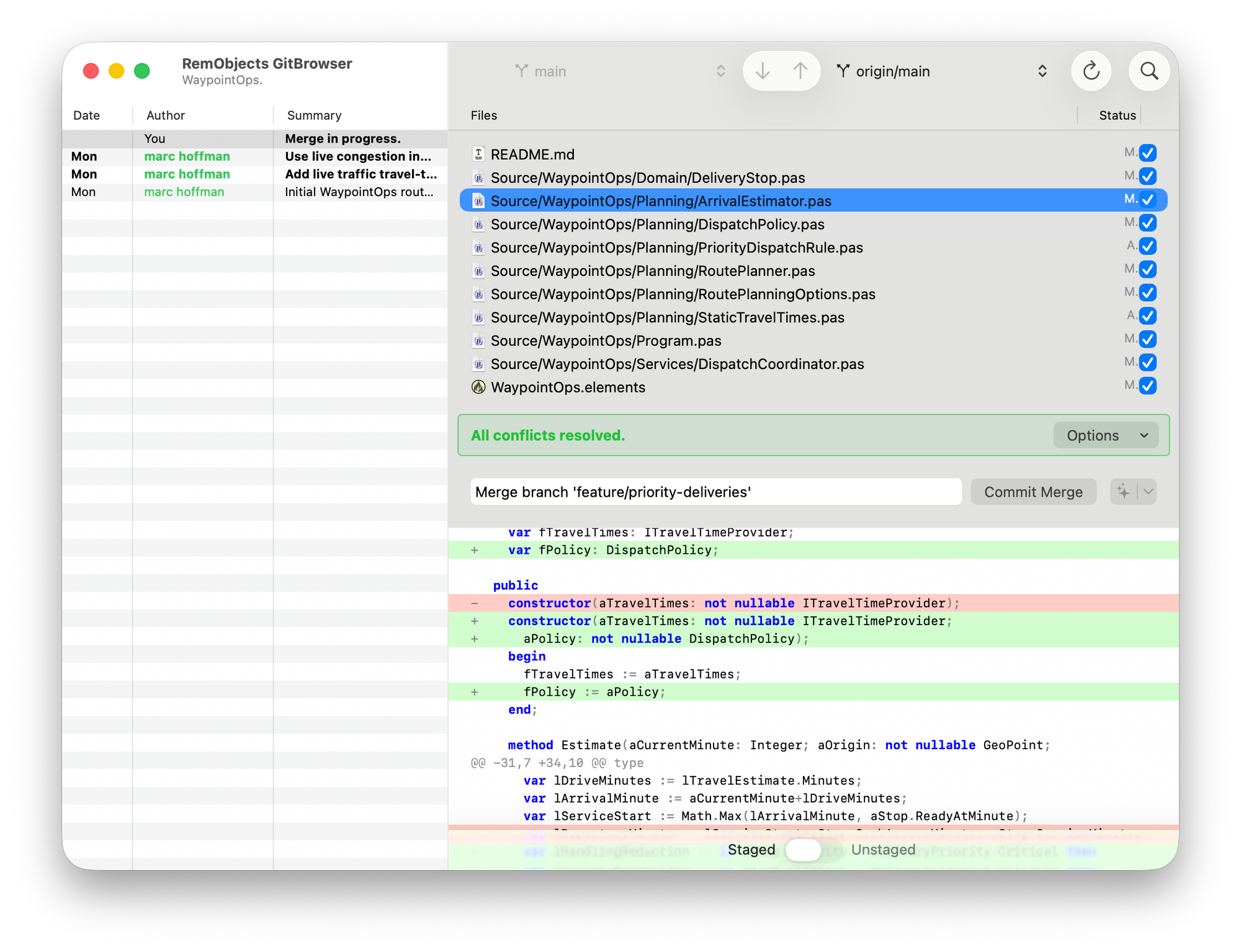Uncheck the WaypointOps.elements staged checkbox
1241x952 pixels.
pyautogui.click(x=1148, y=385)
